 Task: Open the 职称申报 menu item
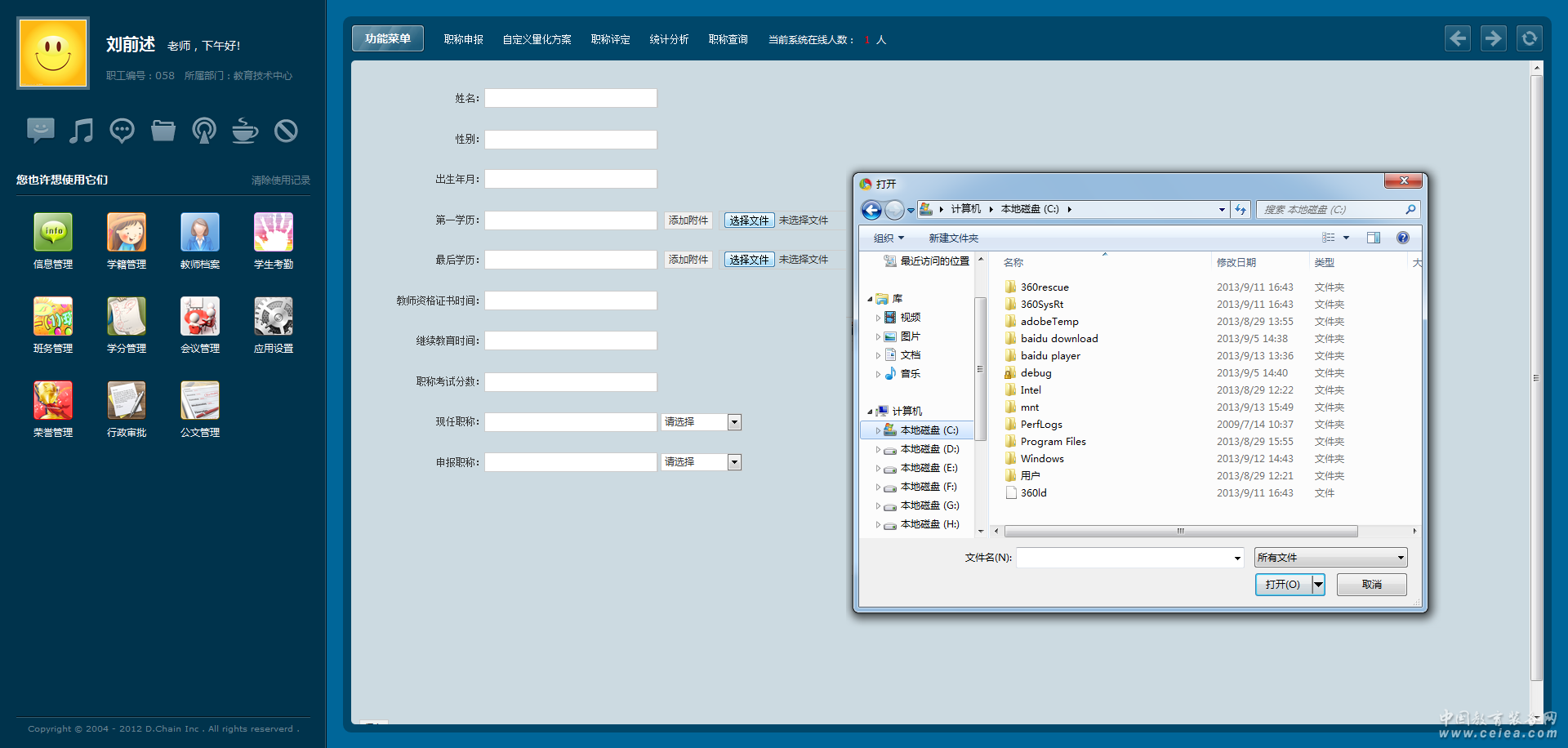coord(463,39)
